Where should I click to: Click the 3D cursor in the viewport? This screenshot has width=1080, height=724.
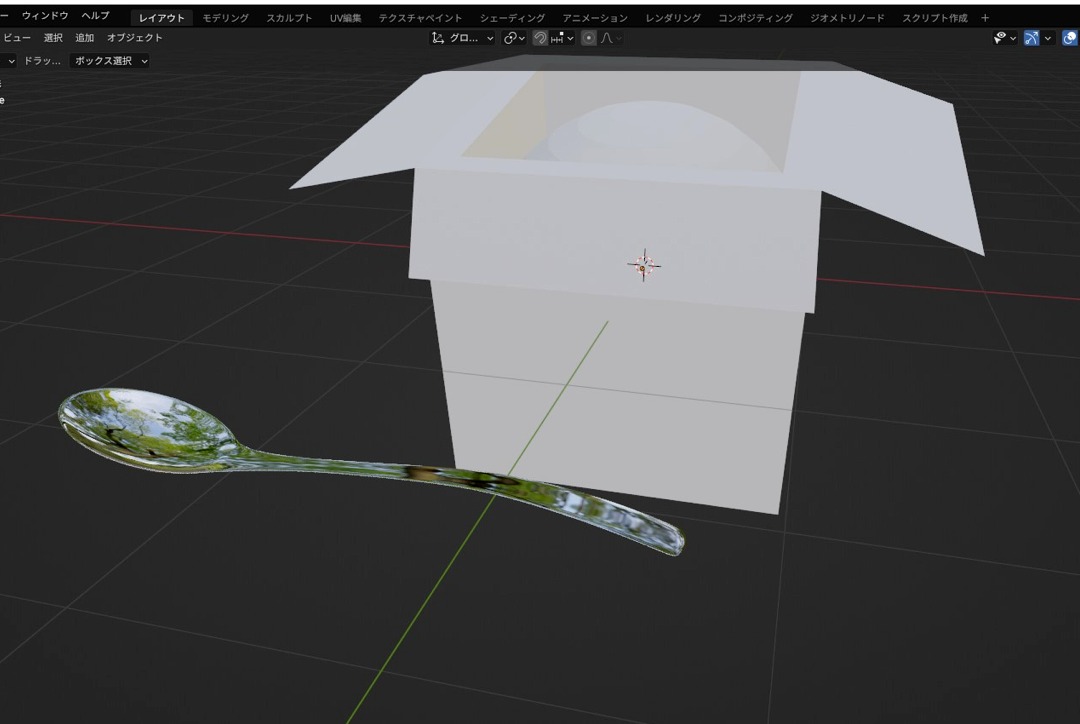point(643,265)
